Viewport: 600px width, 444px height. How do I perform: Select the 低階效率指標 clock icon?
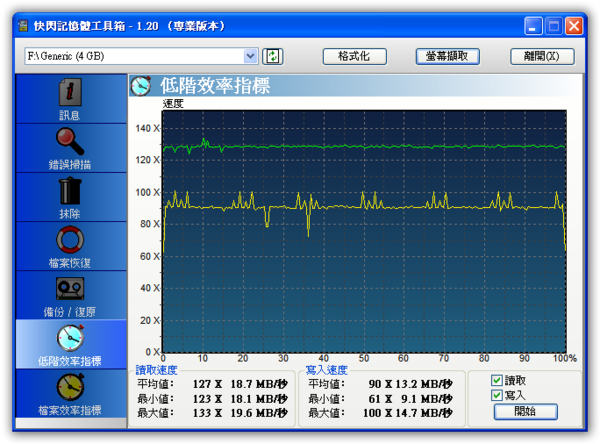(x=70, y=338)
